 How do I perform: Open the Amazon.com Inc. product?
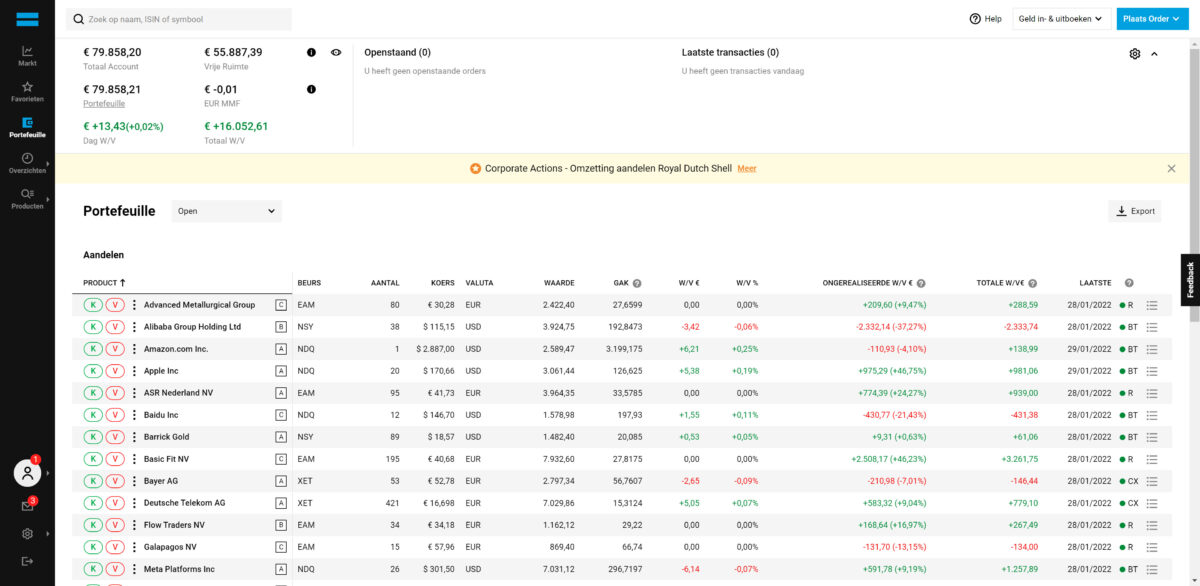click(176, 348)
